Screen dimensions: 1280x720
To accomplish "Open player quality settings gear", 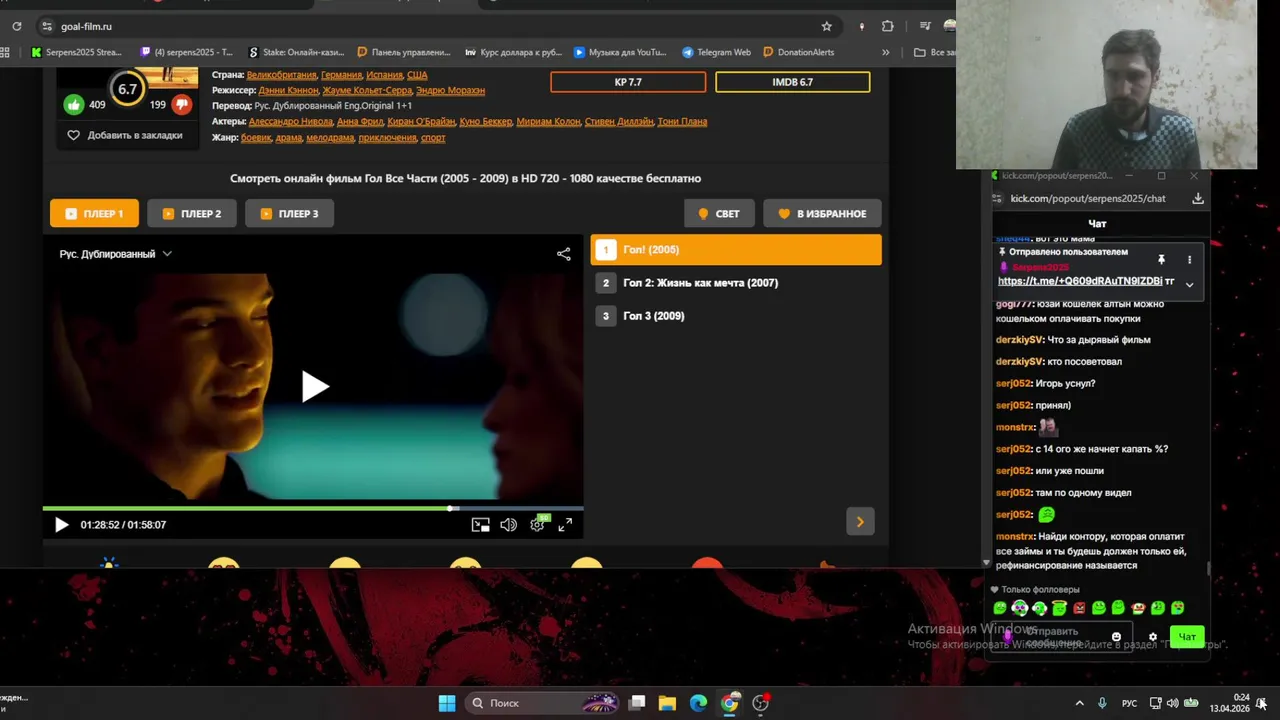I will [x=538, y=524].
